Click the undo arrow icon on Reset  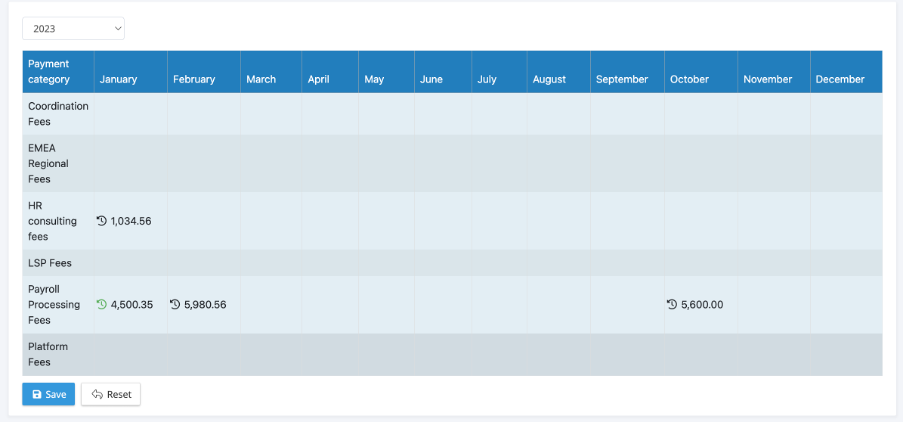(x=97, y=394)
